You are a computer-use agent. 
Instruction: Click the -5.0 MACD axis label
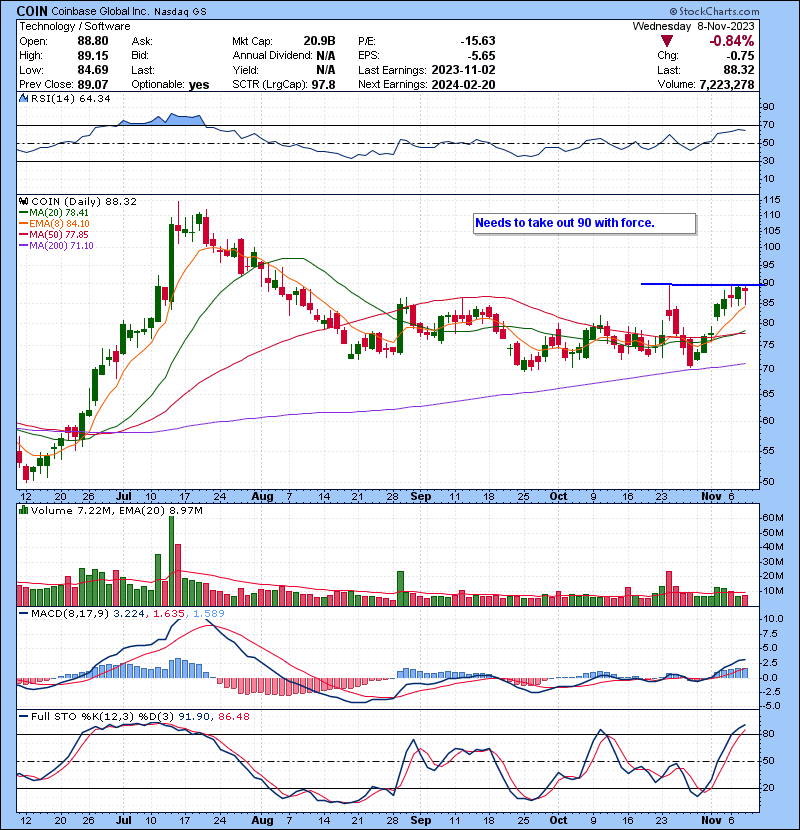click(769, 706)
